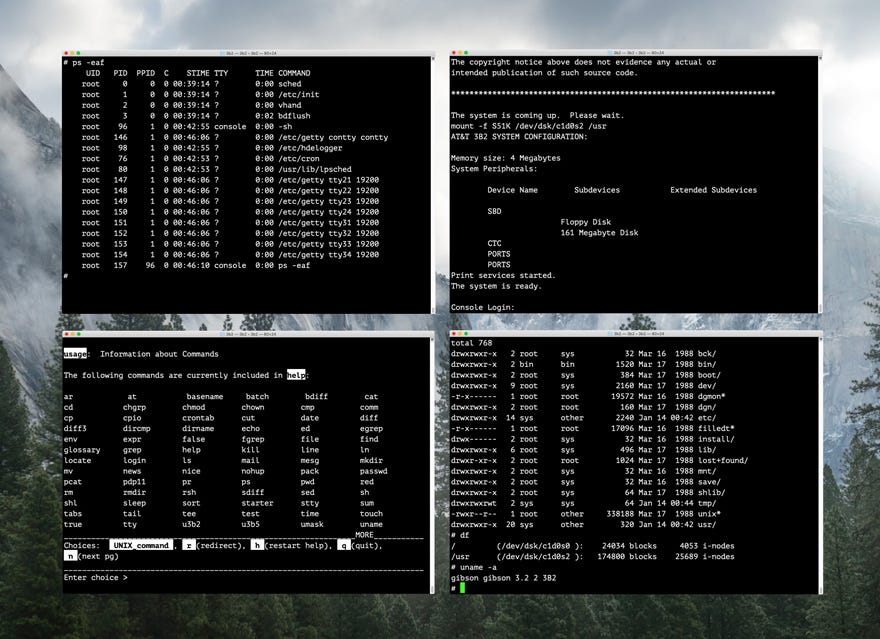Viewport: 880px width, 639px height.
Task: Select the q (quit) choice
Action: 344,546
